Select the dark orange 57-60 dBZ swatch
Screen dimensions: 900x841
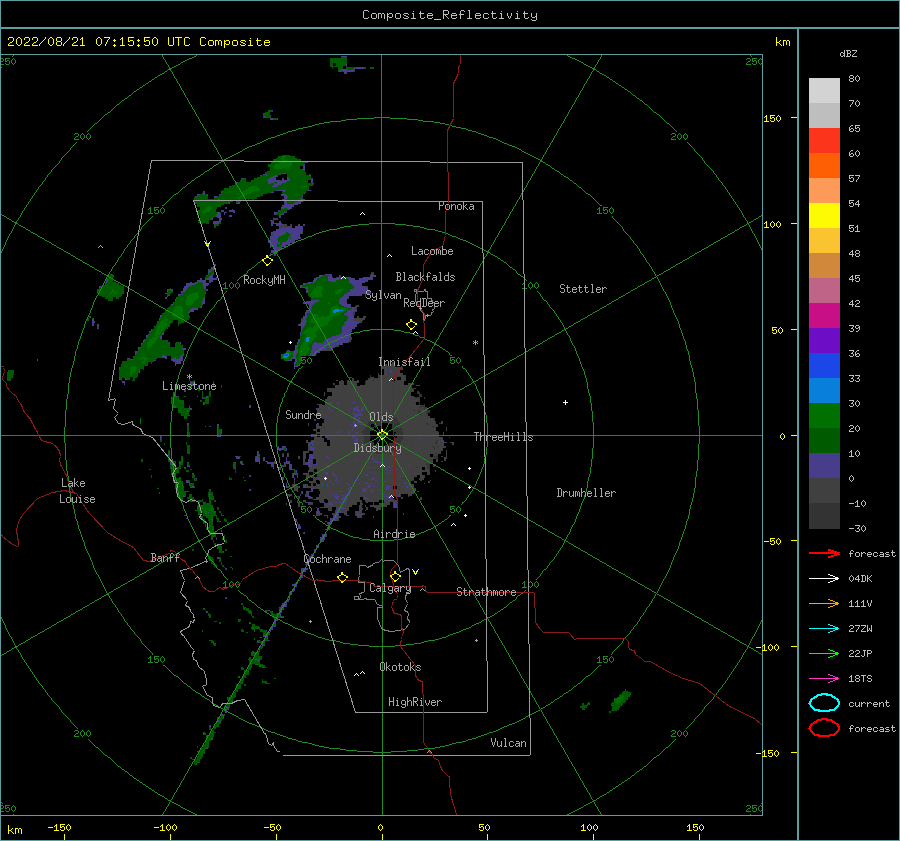[824, 165]
